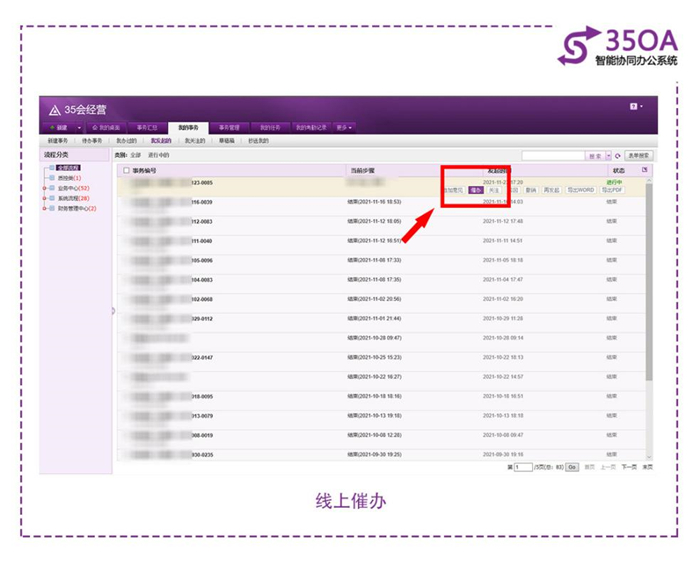The width and height of the screenshot is (700, 565).
Task: Click the refresh icon beside search
Action: 617,156
